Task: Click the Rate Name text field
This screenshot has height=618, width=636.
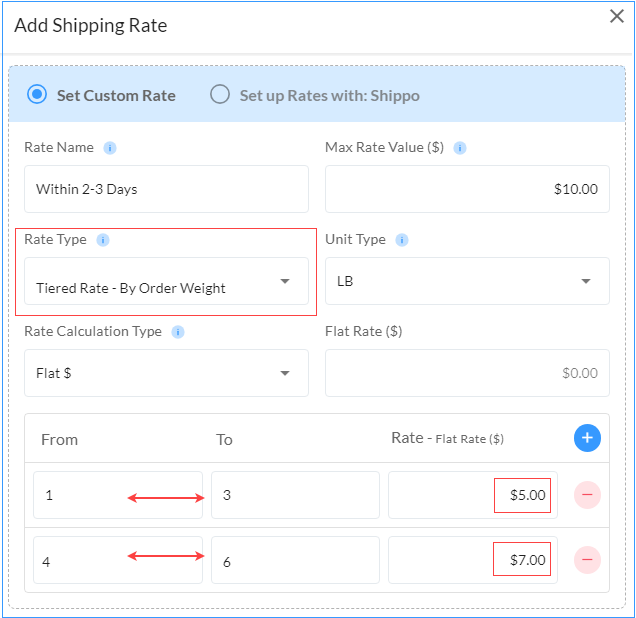Action: click(x=166, y=189)
